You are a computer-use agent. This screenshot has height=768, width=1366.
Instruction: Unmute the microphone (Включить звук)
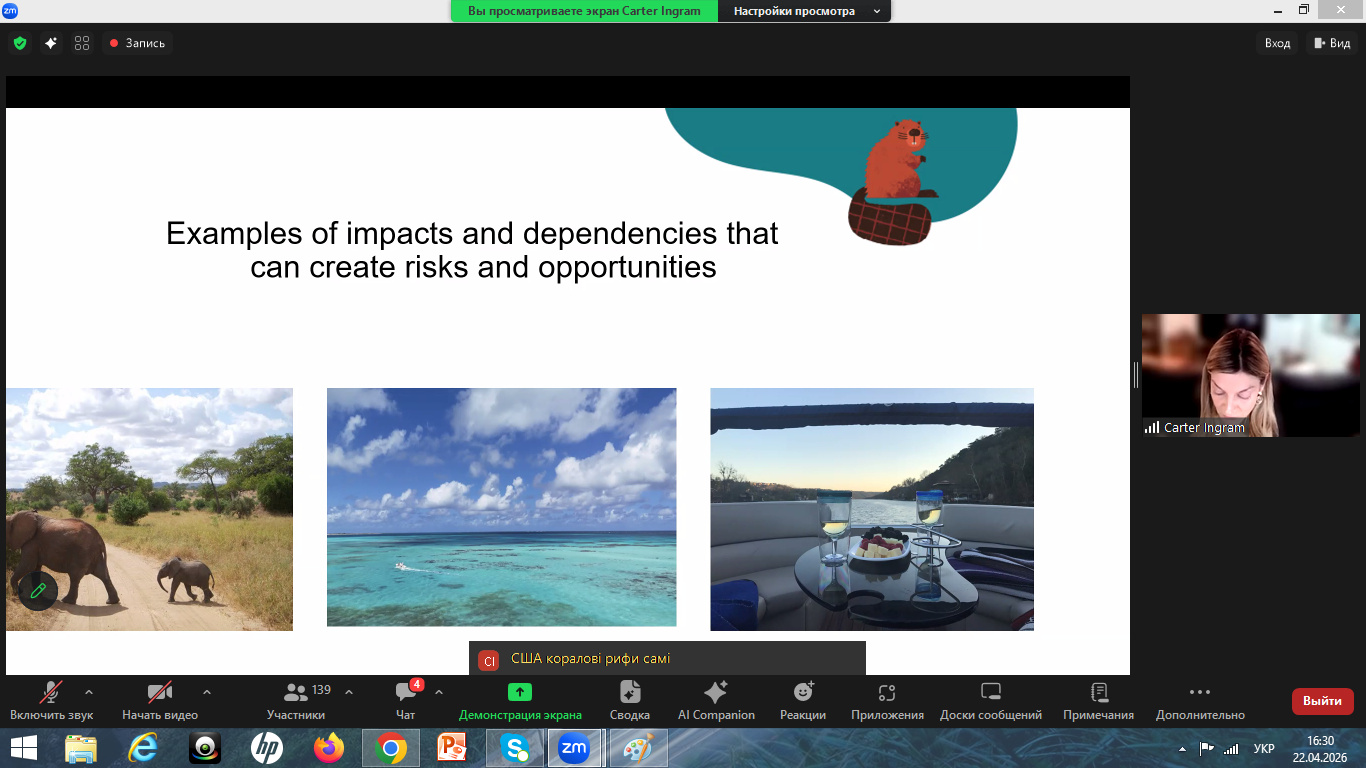pos(51,699)
